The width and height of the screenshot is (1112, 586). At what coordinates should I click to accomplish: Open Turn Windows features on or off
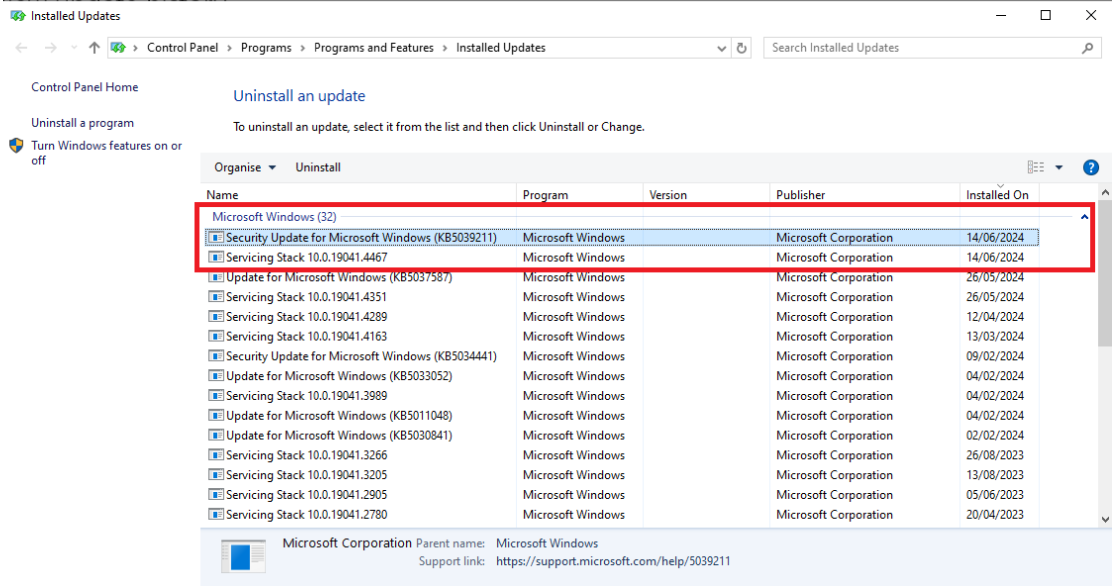106,153
